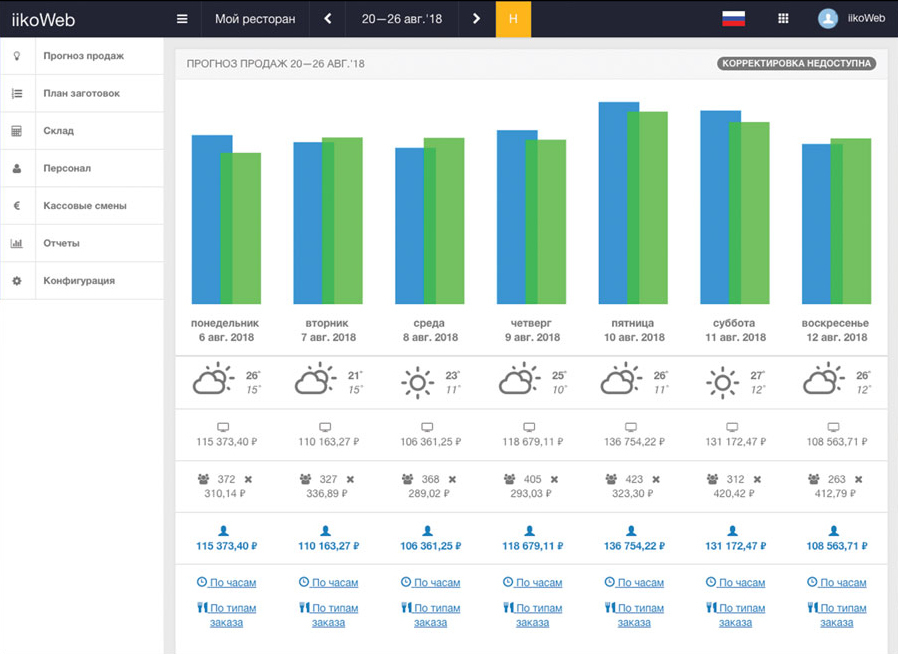Screen dimensions: 898x654
Task: Click the Кассовые смены euro icon
Action: [17, 206]
